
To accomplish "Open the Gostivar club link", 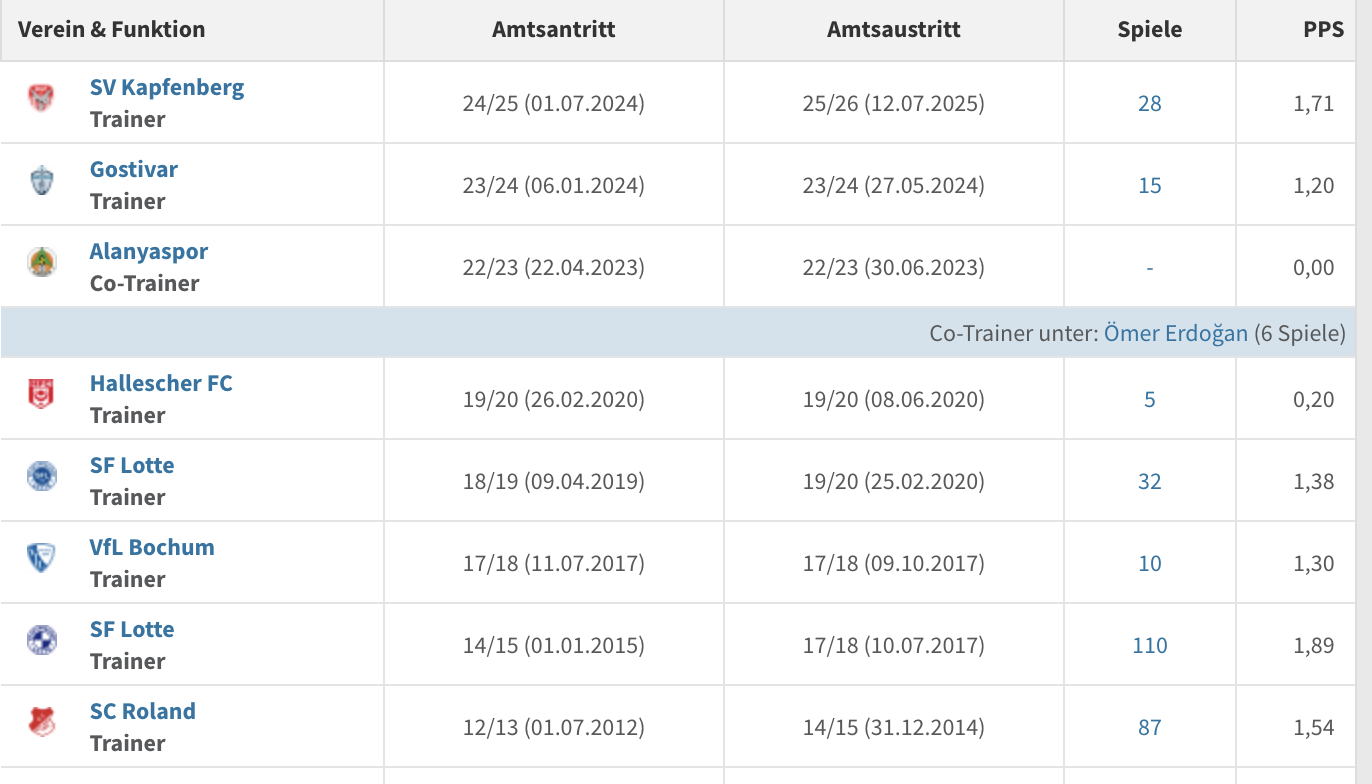I will [x=134, y=169].
